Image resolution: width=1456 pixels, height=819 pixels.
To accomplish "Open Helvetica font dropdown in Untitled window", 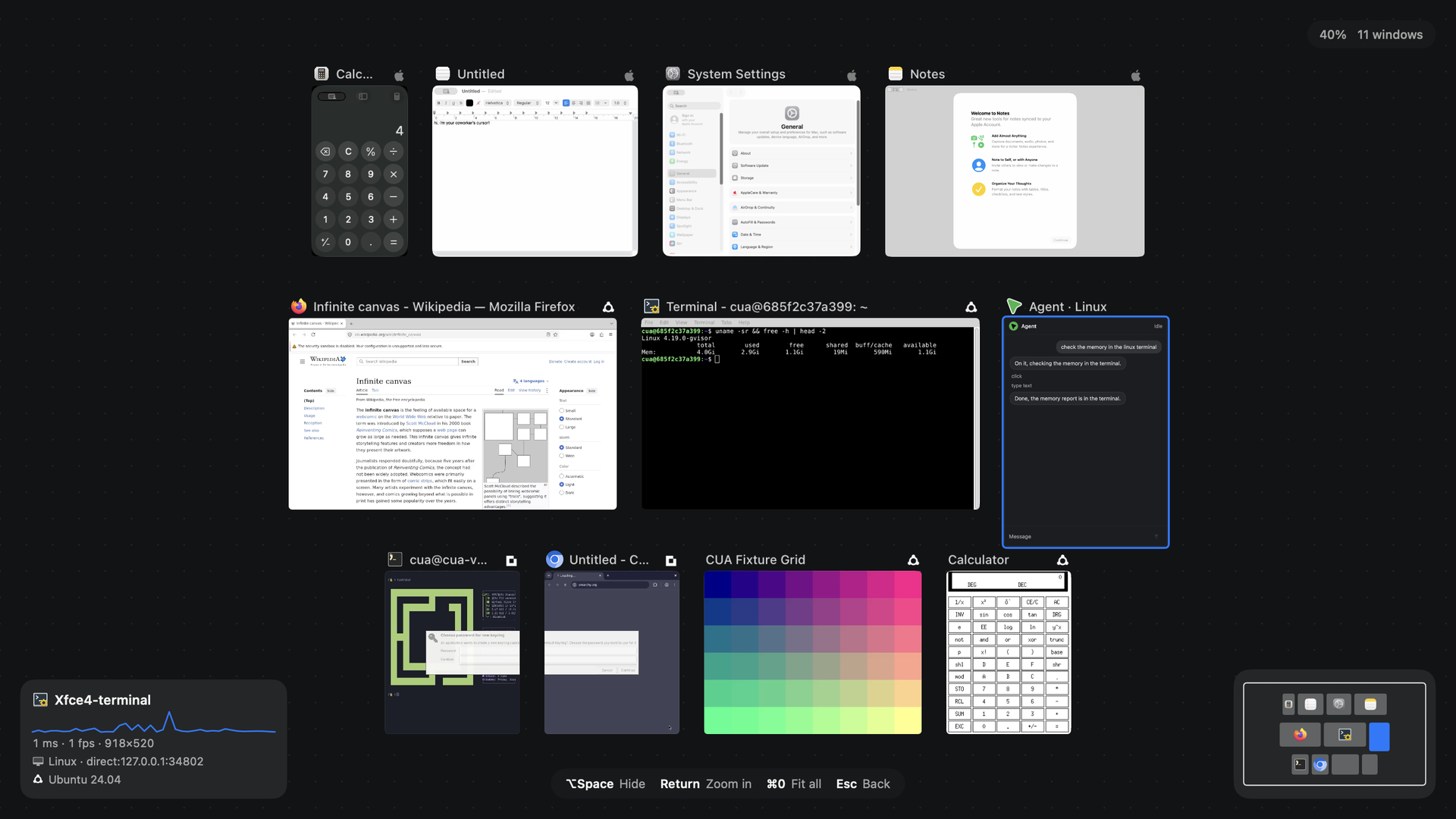I will click(x=497, y=103).
